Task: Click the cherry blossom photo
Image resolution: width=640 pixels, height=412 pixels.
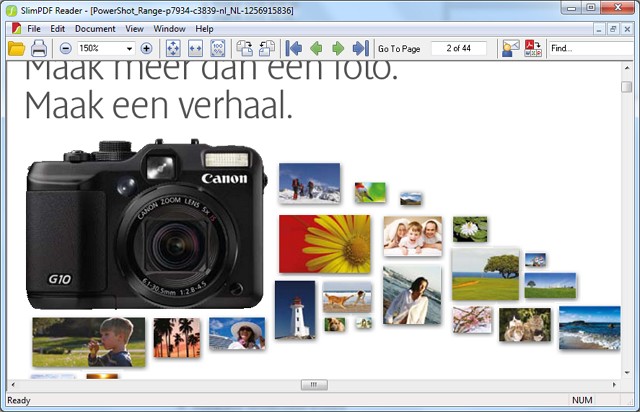Action: (472, 320)
